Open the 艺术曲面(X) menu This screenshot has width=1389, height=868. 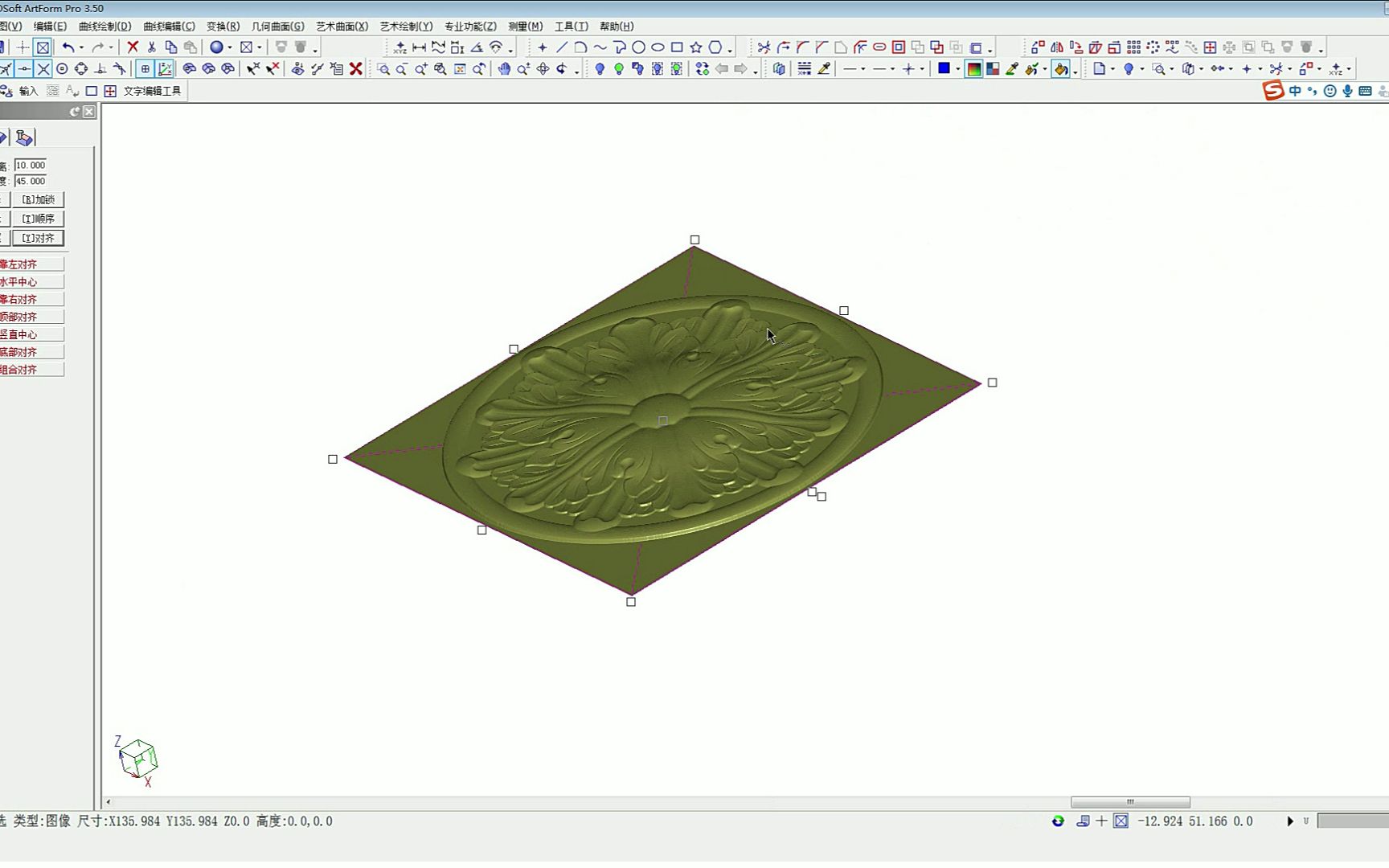click(x=342, y=27)
